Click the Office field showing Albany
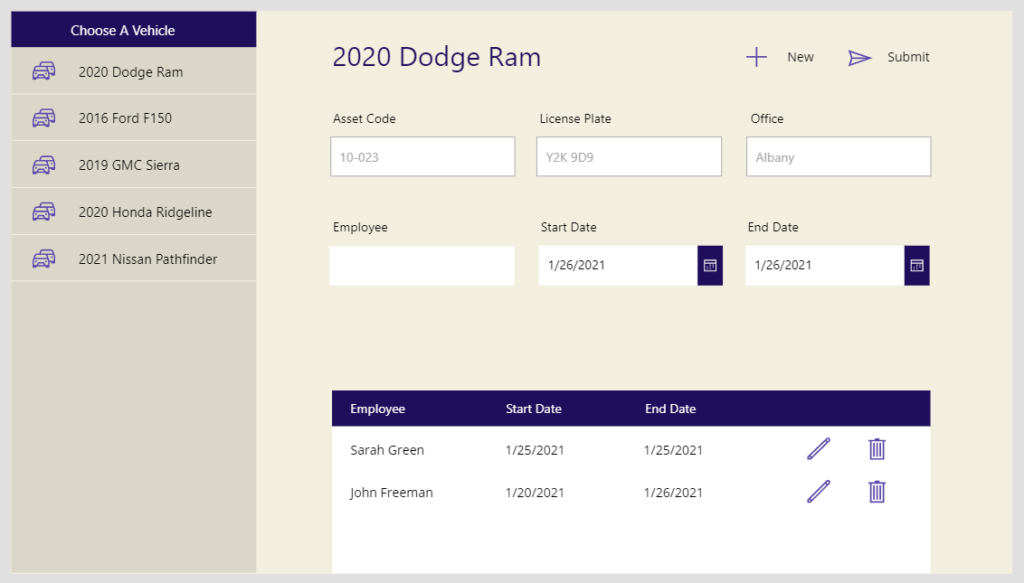 [x=838, y=156]
